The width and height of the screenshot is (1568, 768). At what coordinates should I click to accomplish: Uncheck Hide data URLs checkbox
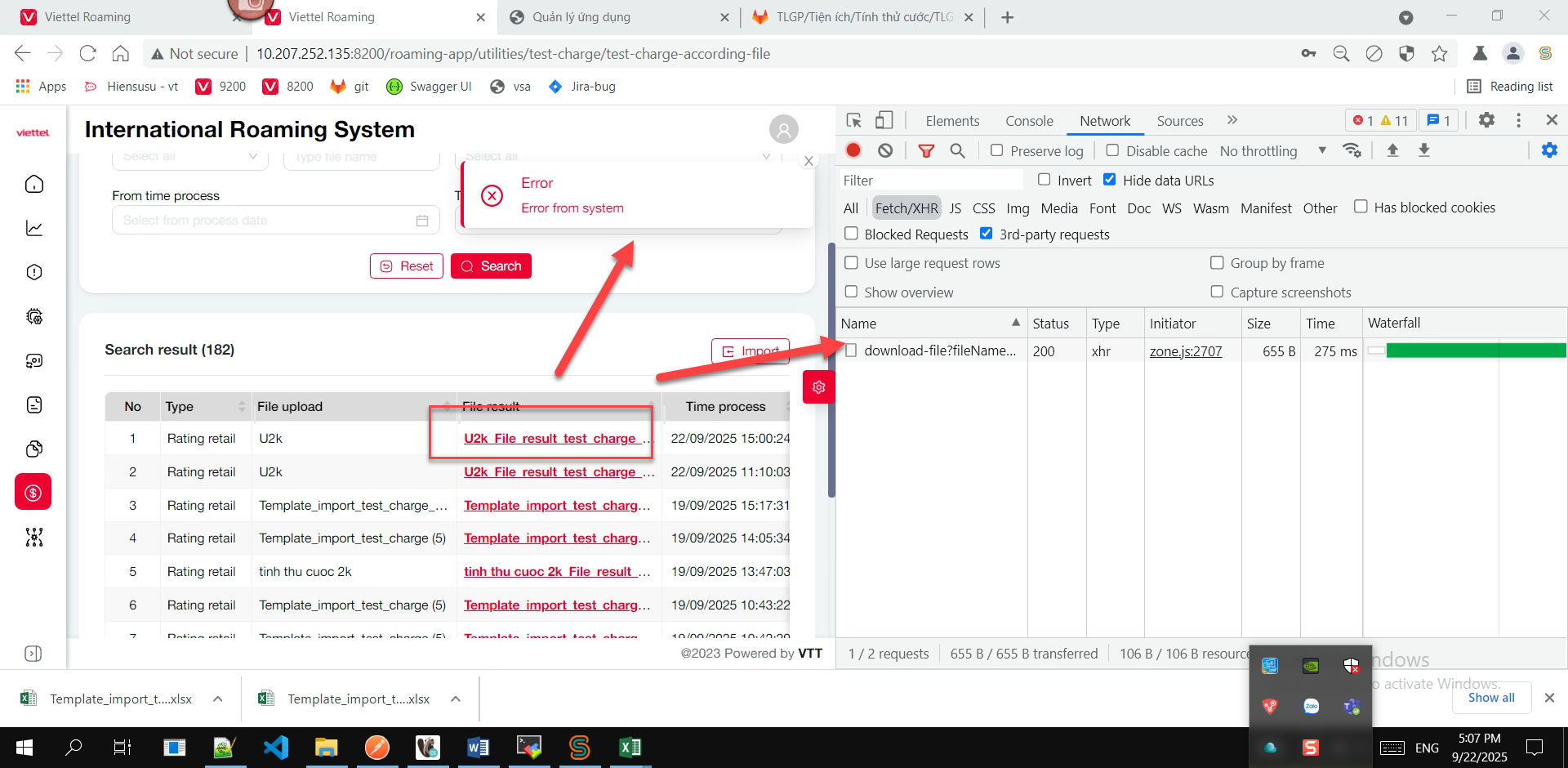tap(1109, 180)
